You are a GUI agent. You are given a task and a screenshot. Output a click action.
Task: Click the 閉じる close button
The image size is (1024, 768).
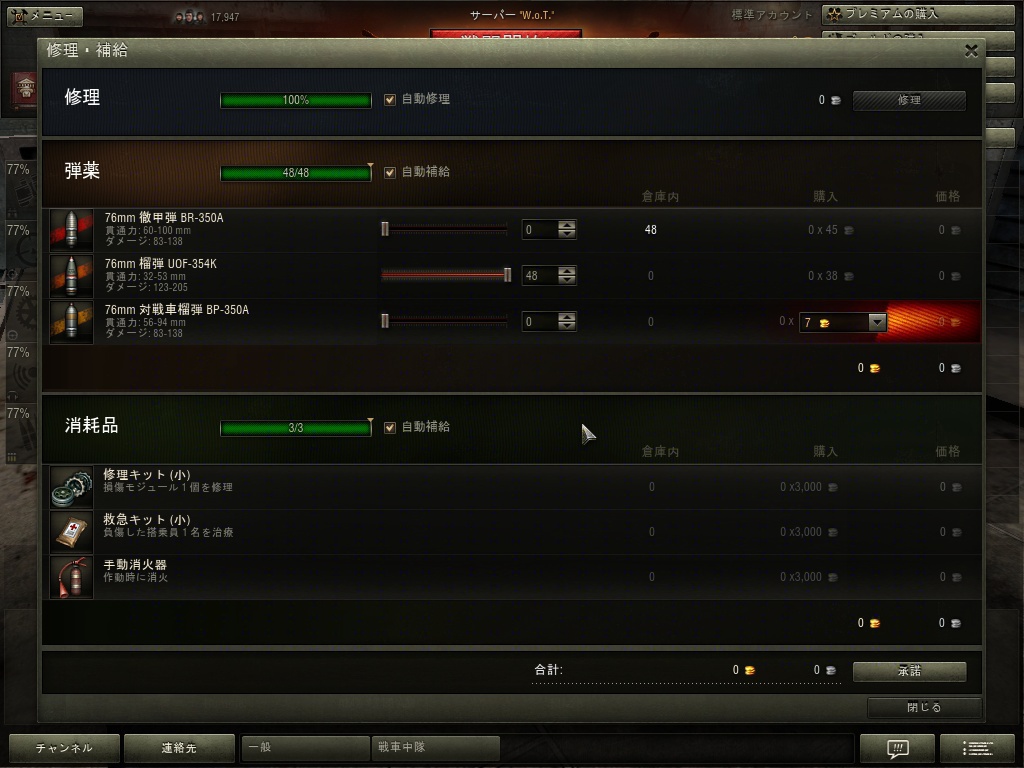coord(924,707)
